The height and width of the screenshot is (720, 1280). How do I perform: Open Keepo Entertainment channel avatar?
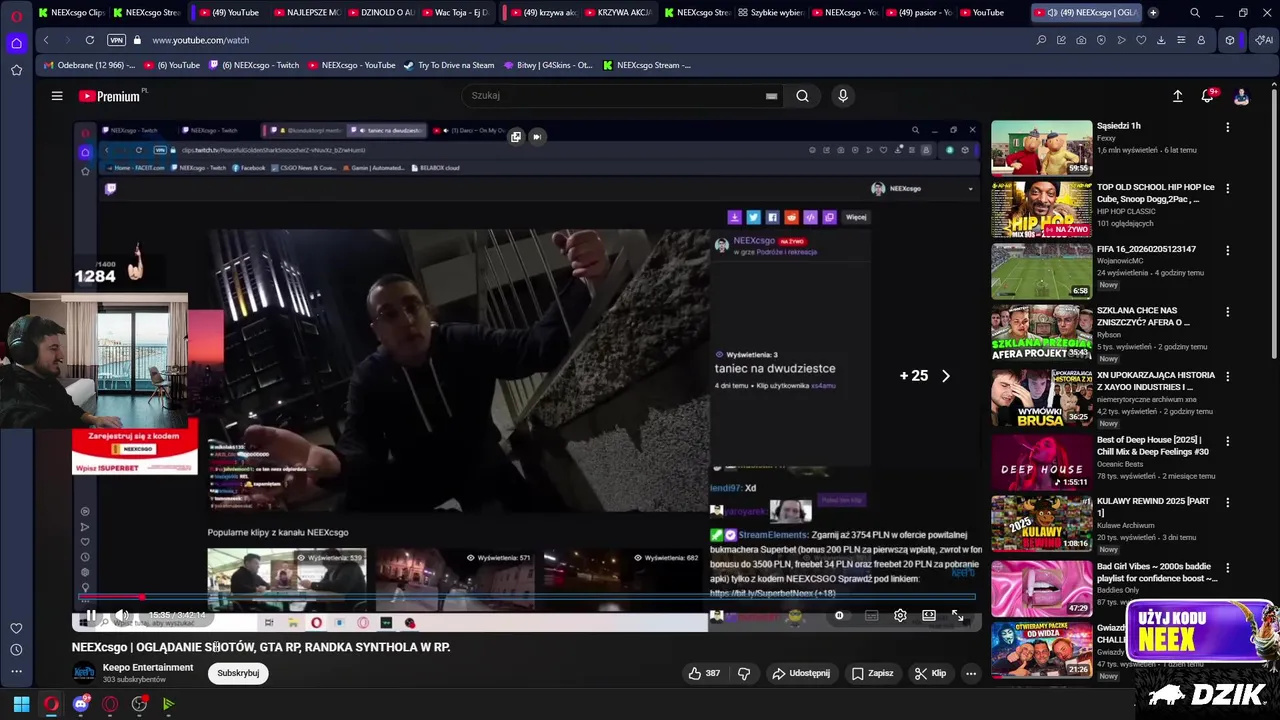(x=84, y=673)
